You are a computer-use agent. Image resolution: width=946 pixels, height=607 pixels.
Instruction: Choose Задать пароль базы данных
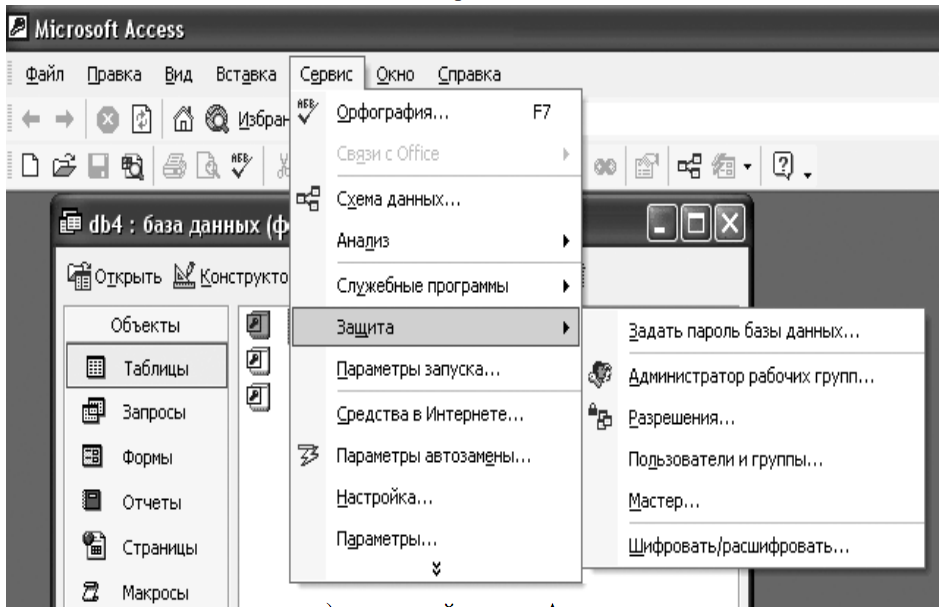click(x=754, y=331)
